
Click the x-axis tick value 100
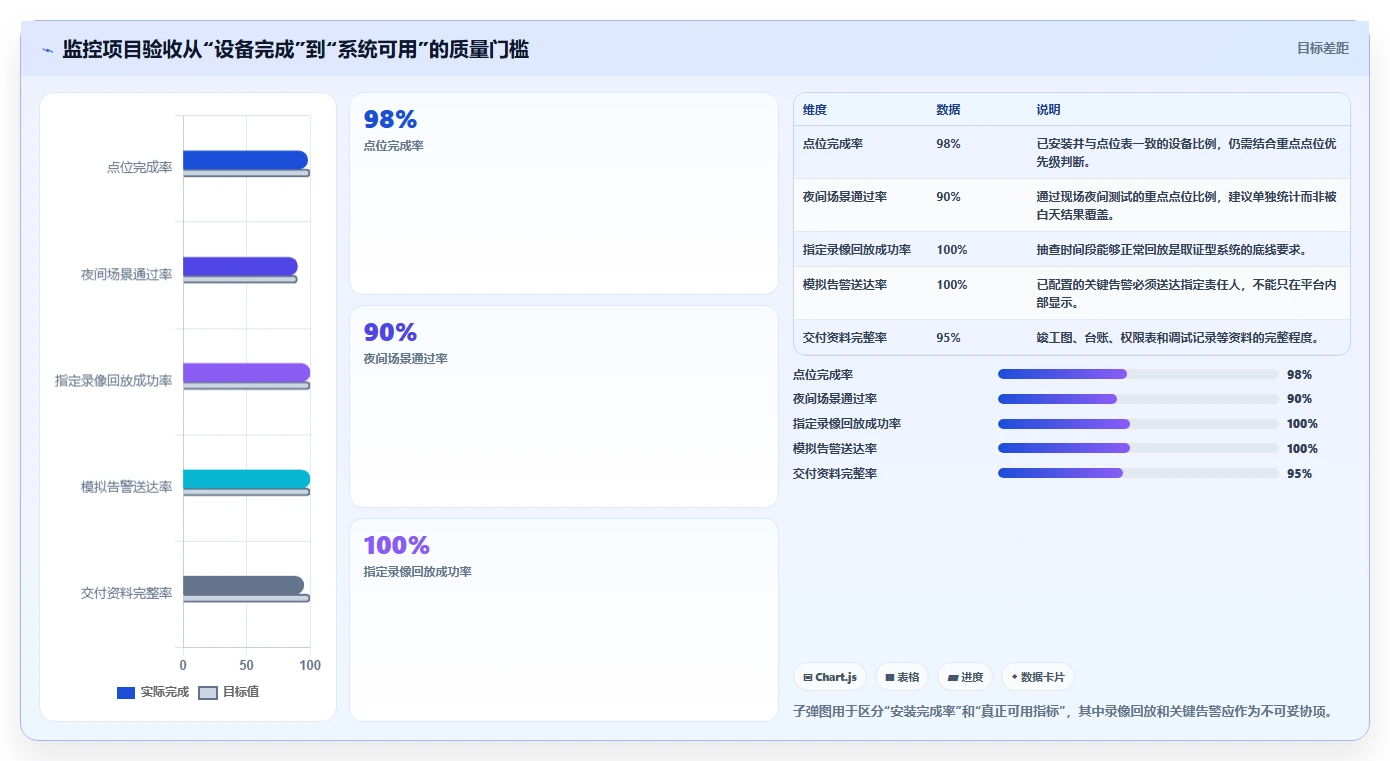(x=310, y=665)
